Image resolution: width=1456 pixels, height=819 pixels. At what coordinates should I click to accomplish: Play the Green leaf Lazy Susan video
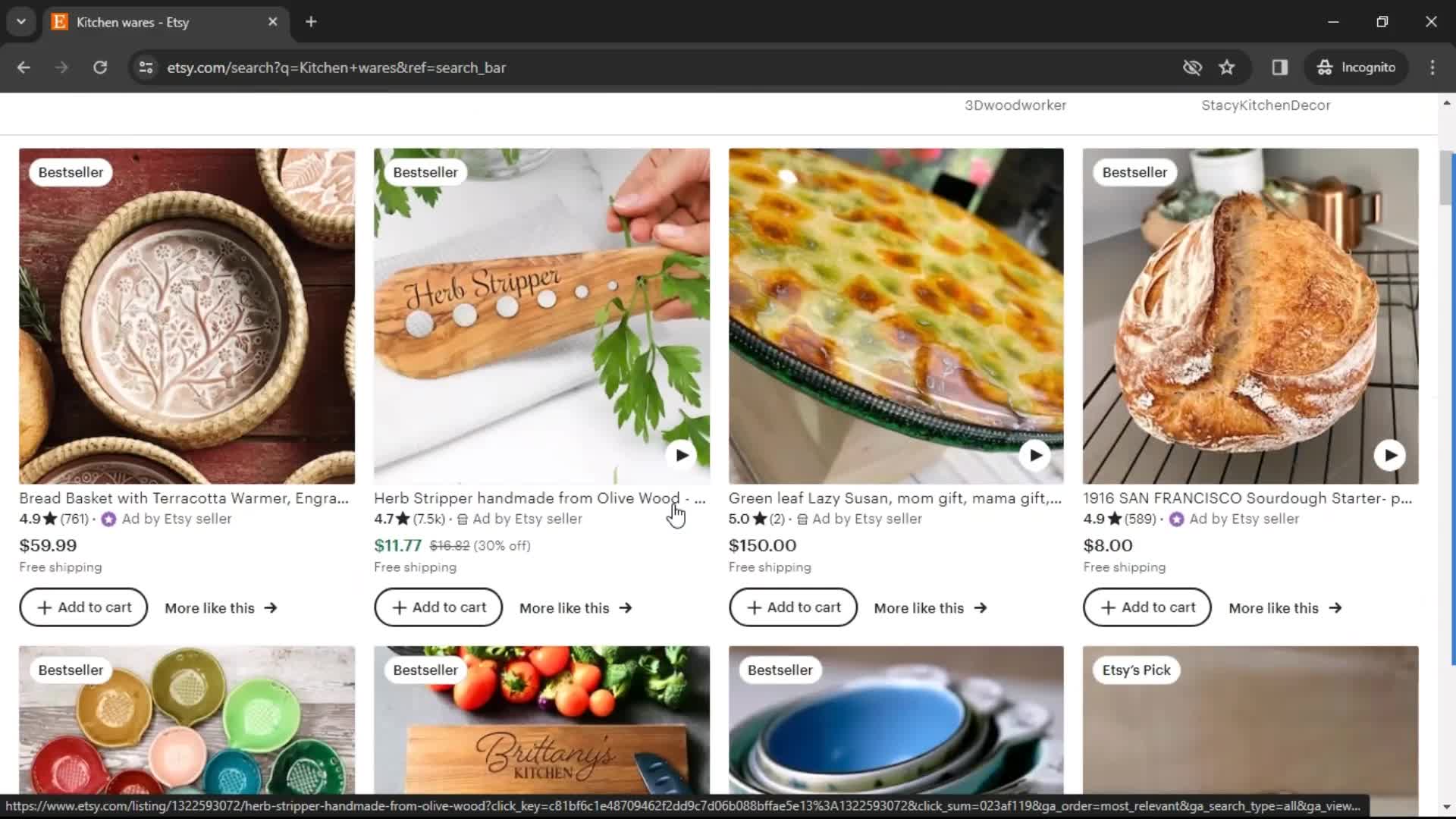coord(1035,455)
